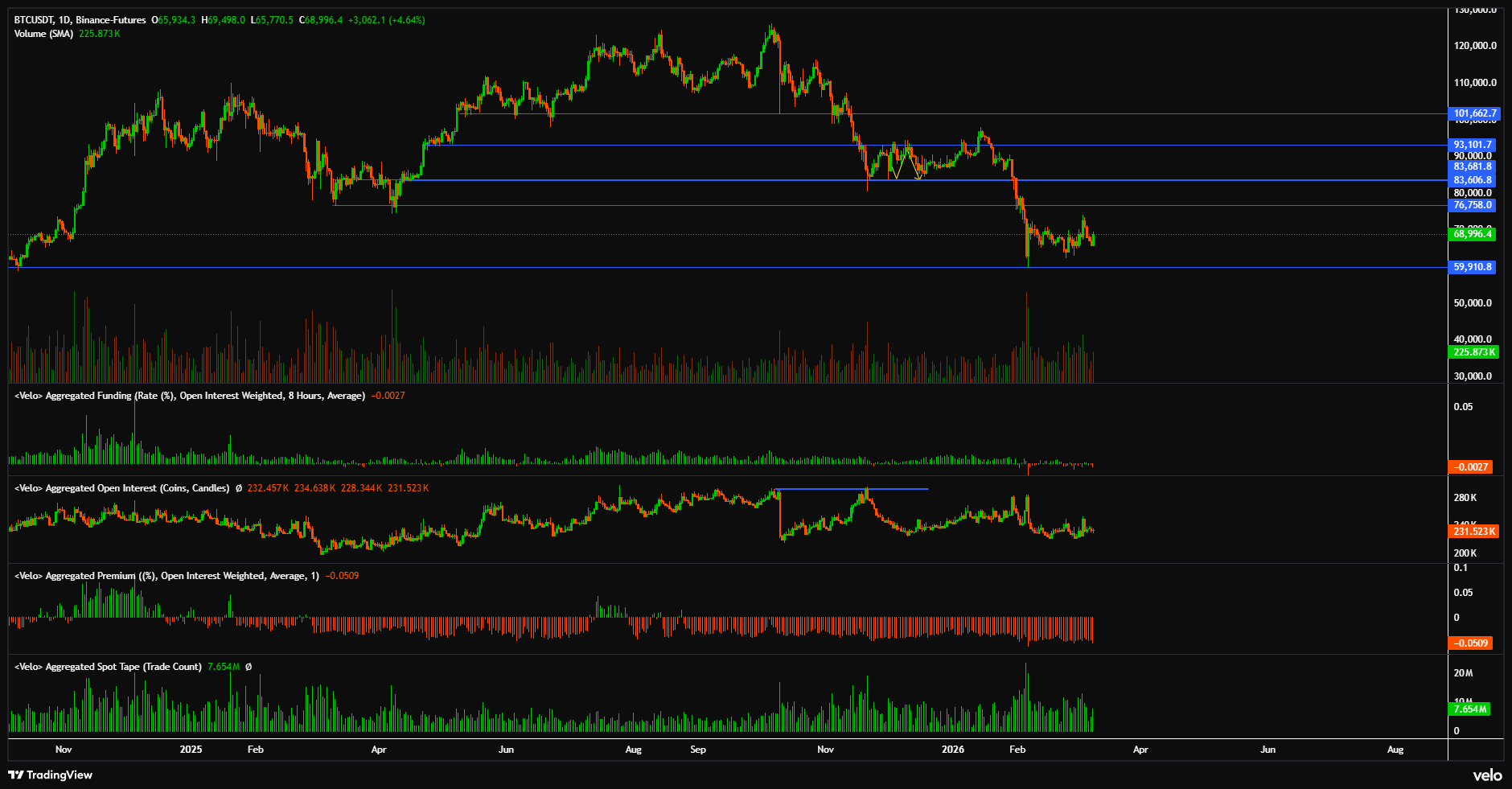This screenshot has width=1512, height=789.
Task: Click the 110,000.0 price axis tick
Action: click(x=1475, y=83)
